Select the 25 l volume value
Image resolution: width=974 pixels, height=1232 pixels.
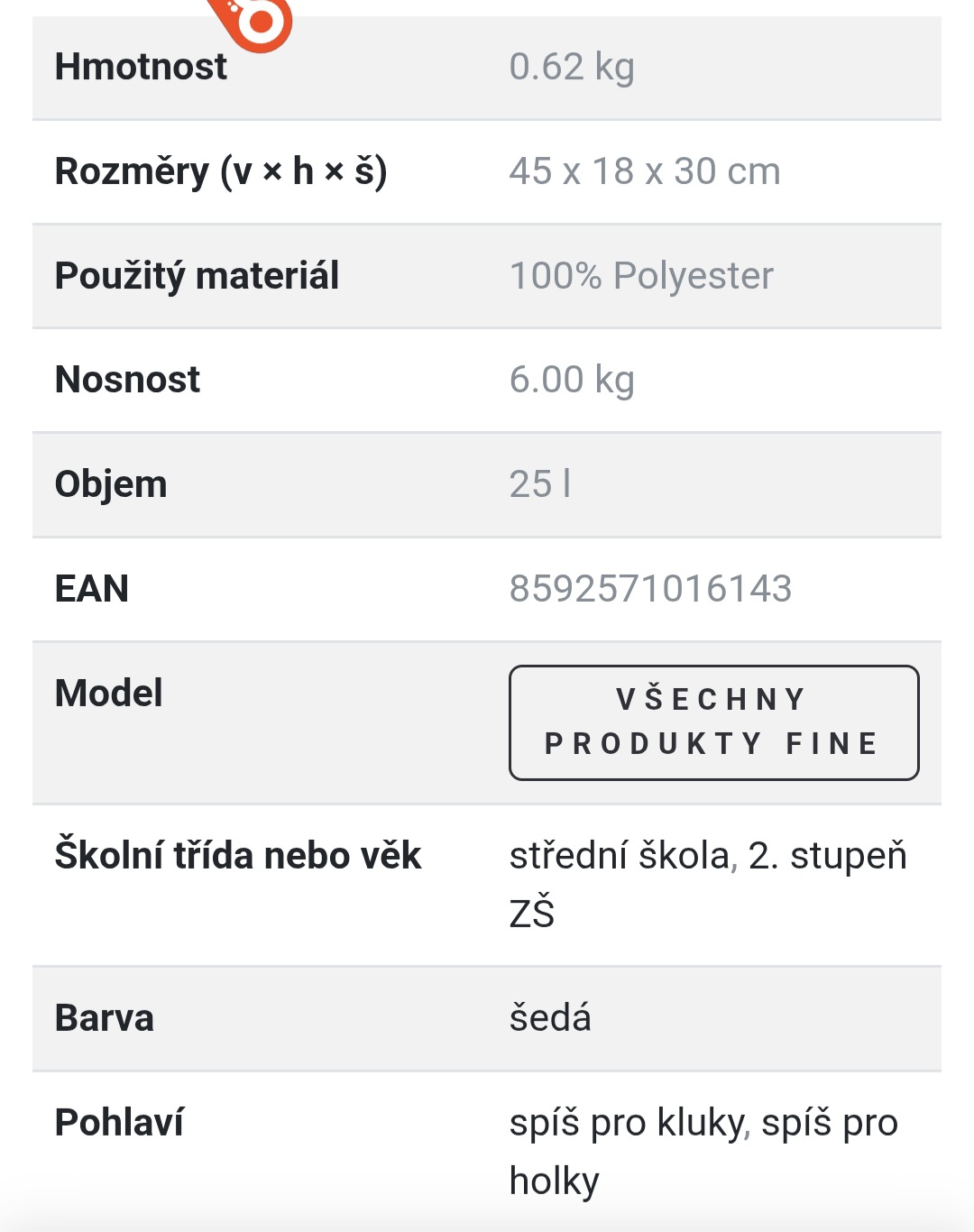tap(540, 484)
